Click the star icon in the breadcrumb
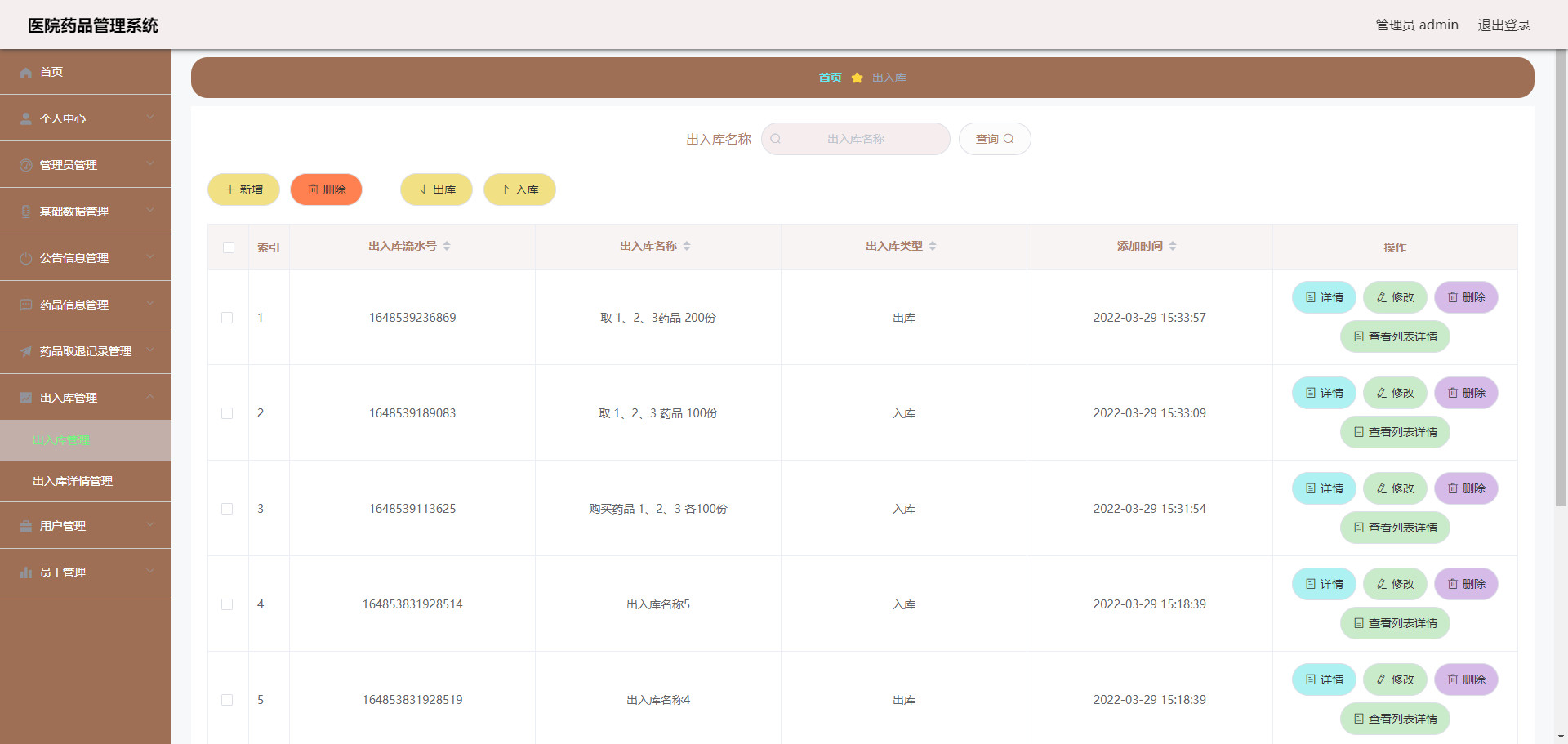The height and width of the screenshot is (744, 1568). coord(857,78)
